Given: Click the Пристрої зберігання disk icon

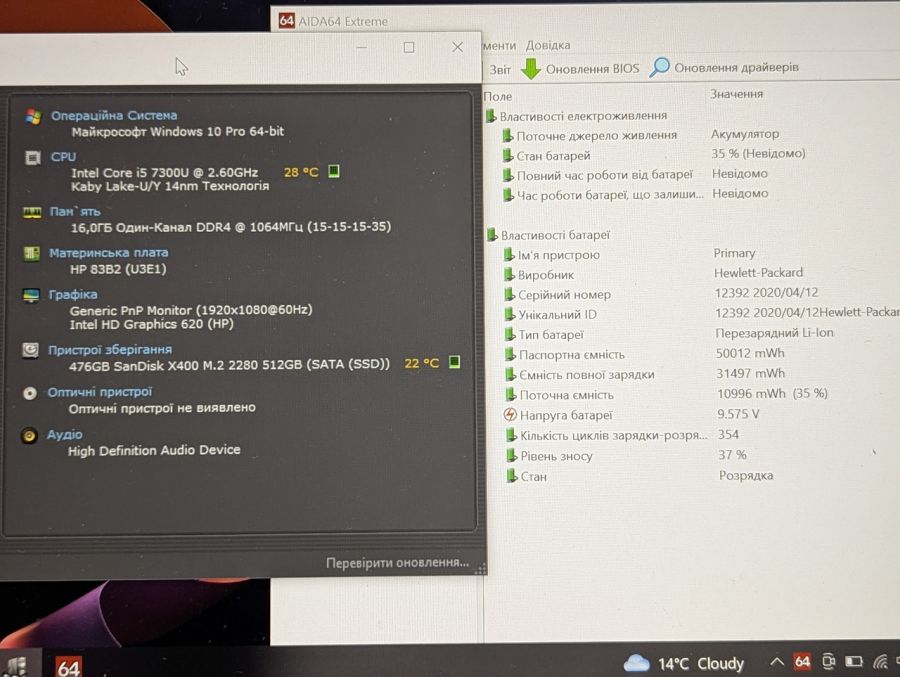Looking at the screenshot, I should point(30,350).
